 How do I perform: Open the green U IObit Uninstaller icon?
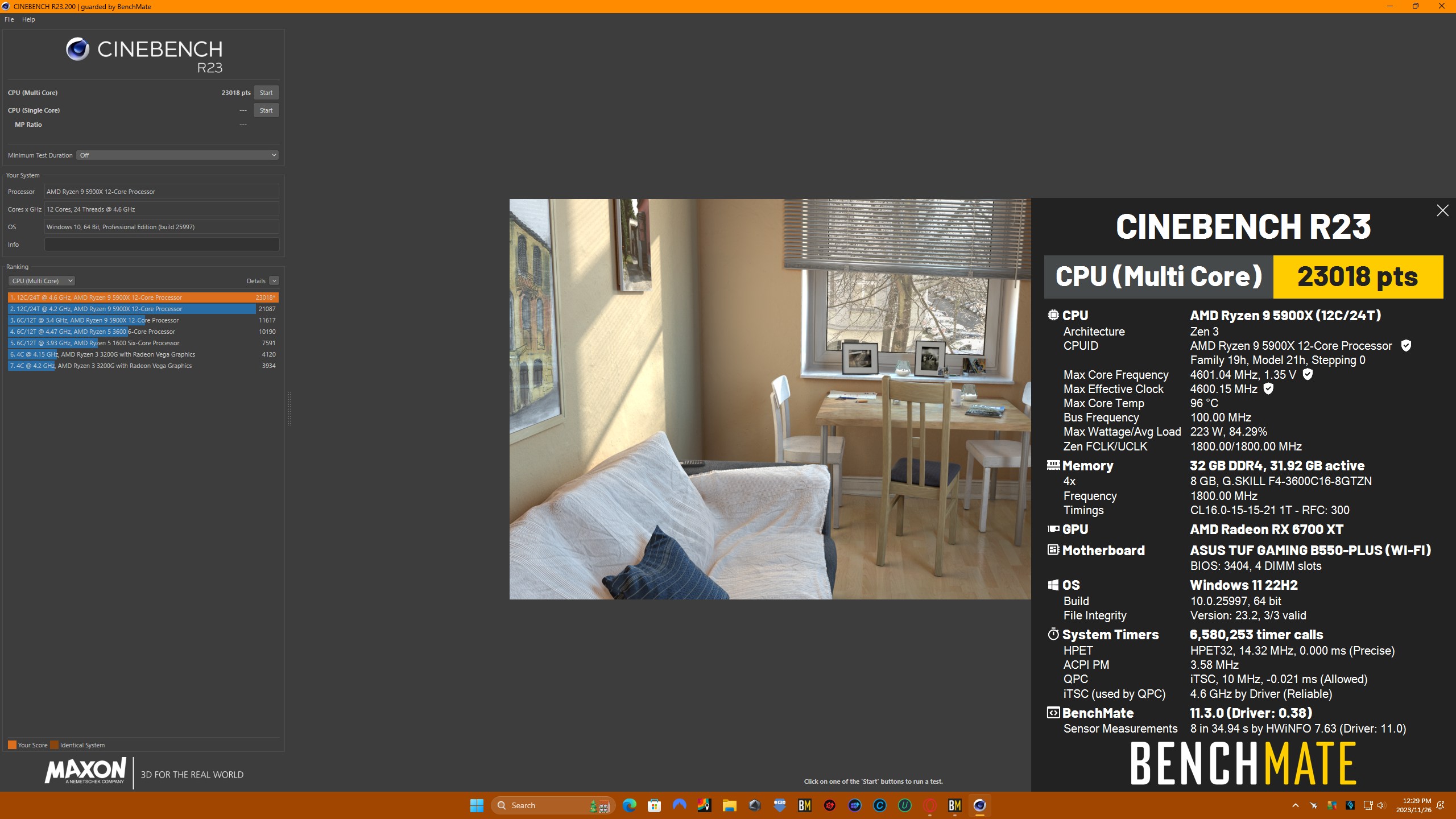[904, 805]
